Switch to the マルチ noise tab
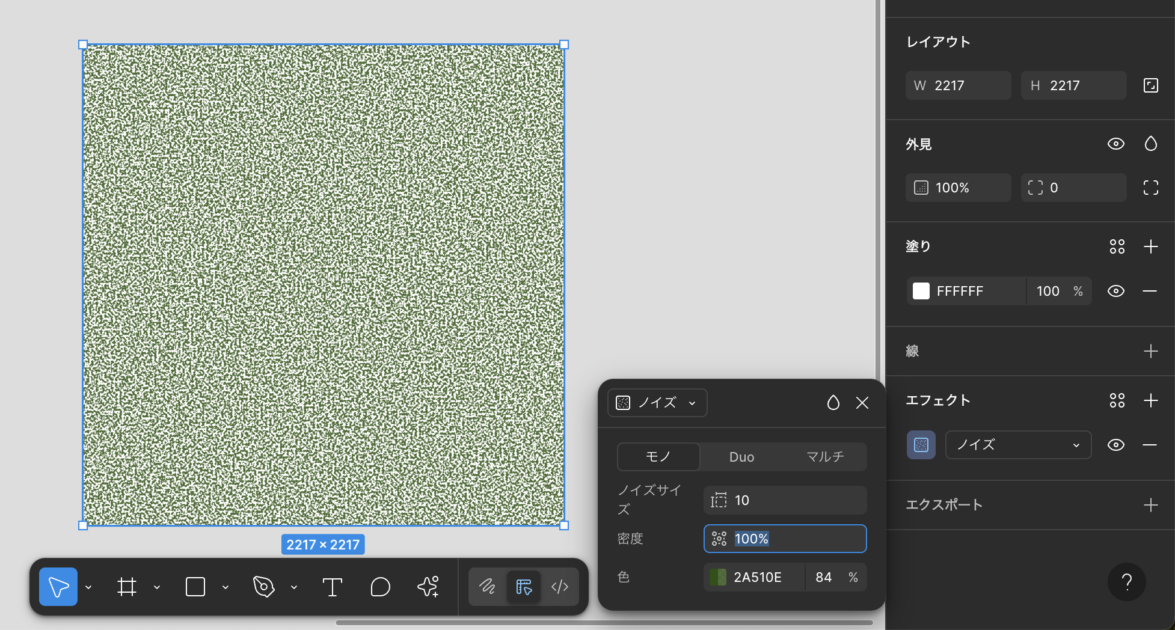The height and width of the screenshot is (630, 1175). pyautogui.click(x=825, y=457)
